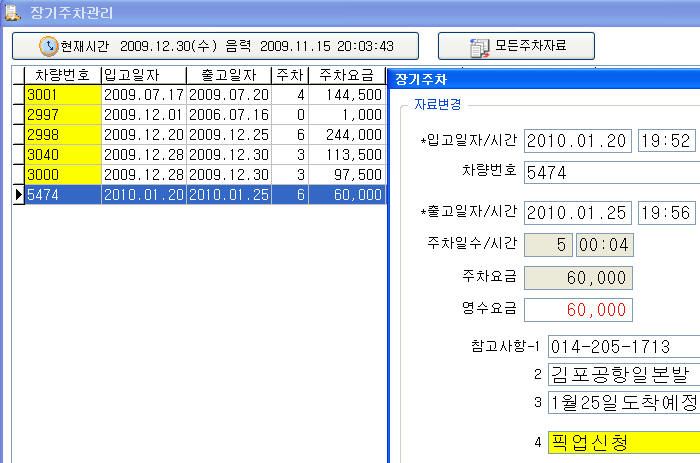Viewport: 700px width, 463px height.
Task: Click the exit time field 19:56
Action: 667,213
